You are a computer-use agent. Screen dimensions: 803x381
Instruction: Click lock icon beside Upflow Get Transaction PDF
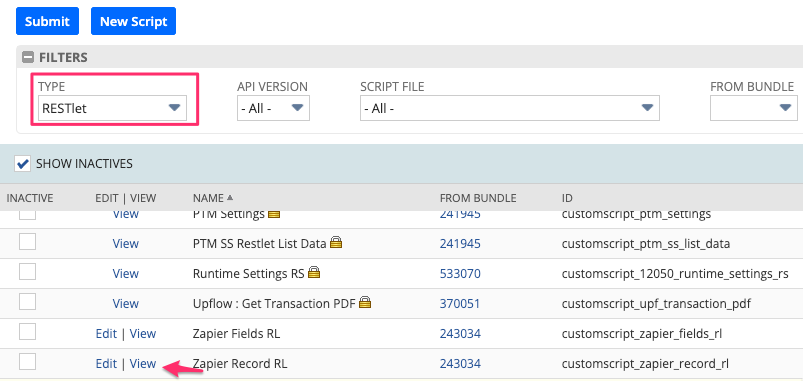365,303
